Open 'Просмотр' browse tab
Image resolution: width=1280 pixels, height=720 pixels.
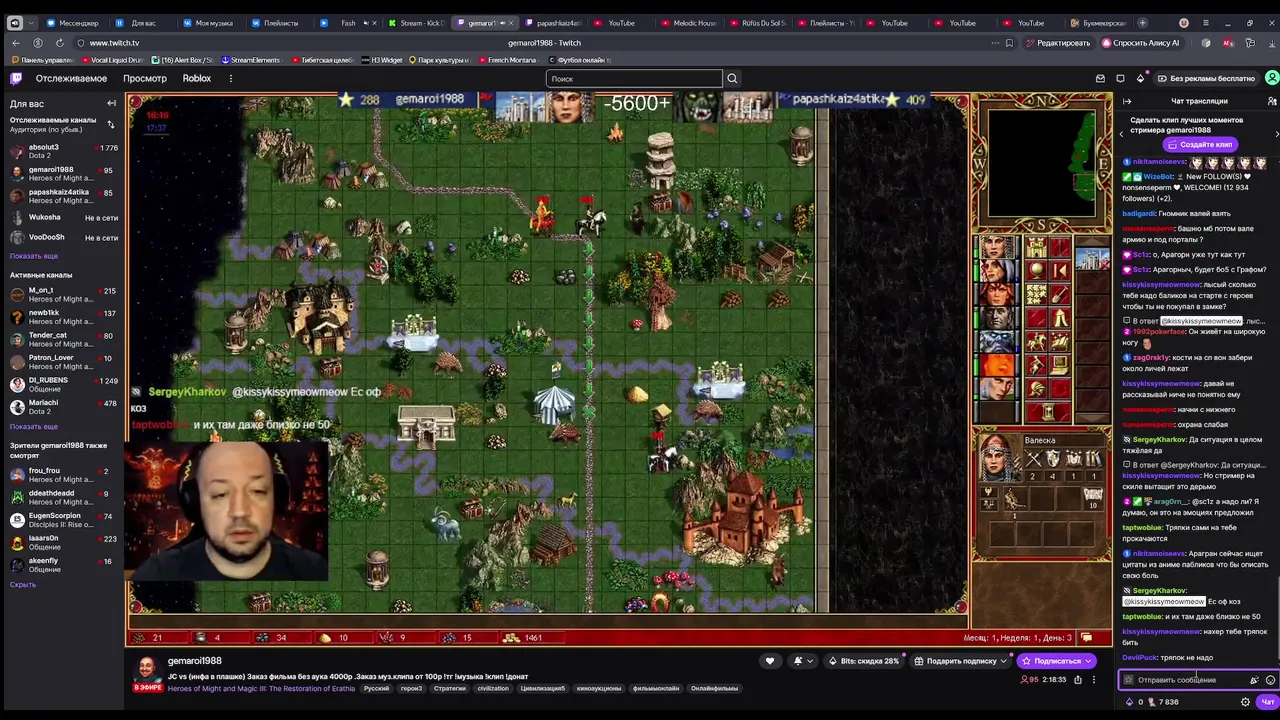[x=145, y=78]
